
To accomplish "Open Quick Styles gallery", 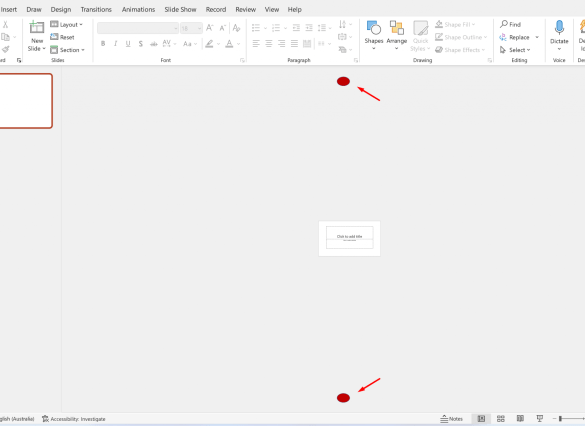I will coord(420,36).
